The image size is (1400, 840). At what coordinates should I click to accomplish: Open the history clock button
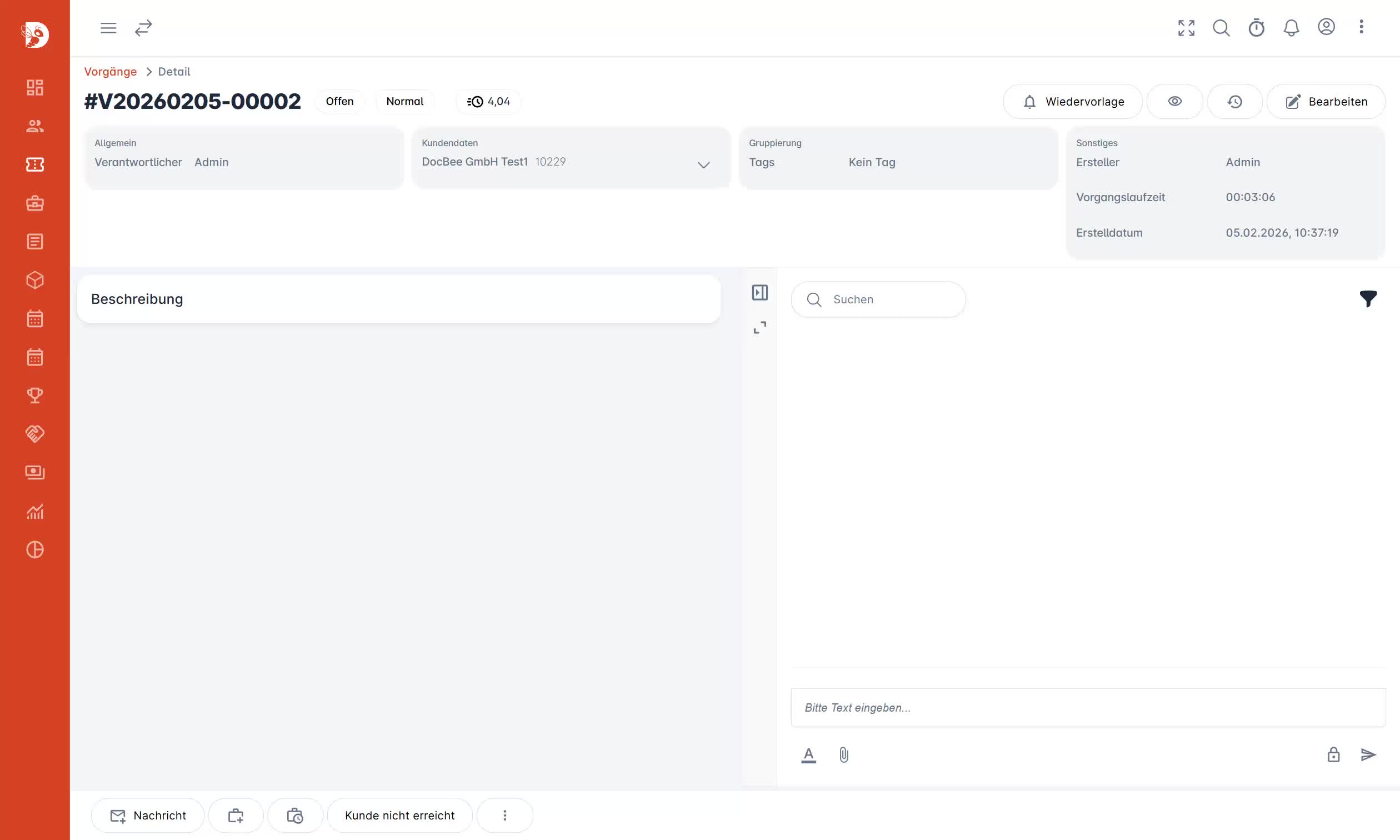point(1234,101)
